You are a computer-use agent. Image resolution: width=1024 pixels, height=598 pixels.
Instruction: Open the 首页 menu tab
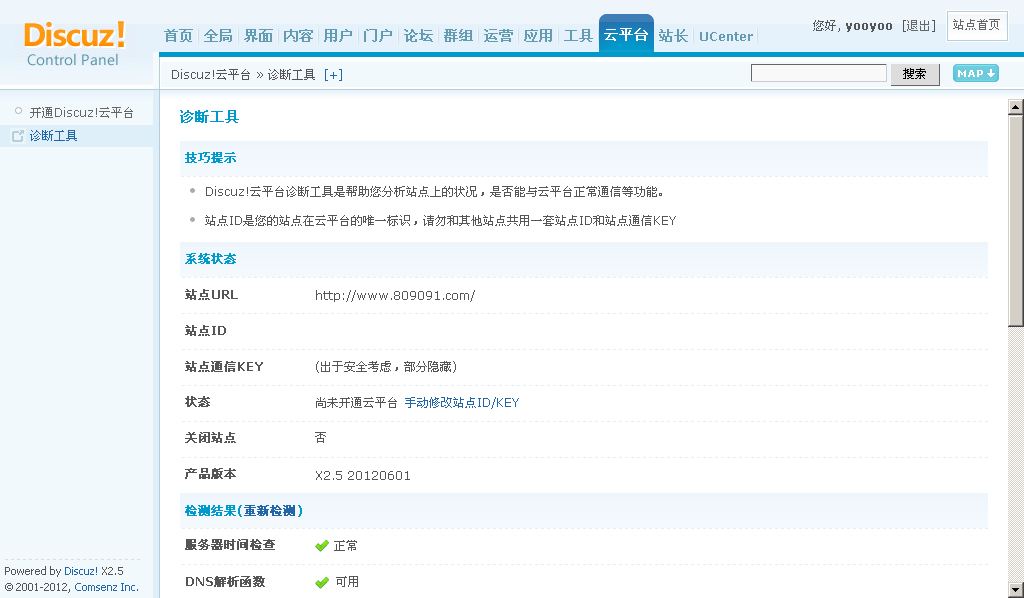178,36
